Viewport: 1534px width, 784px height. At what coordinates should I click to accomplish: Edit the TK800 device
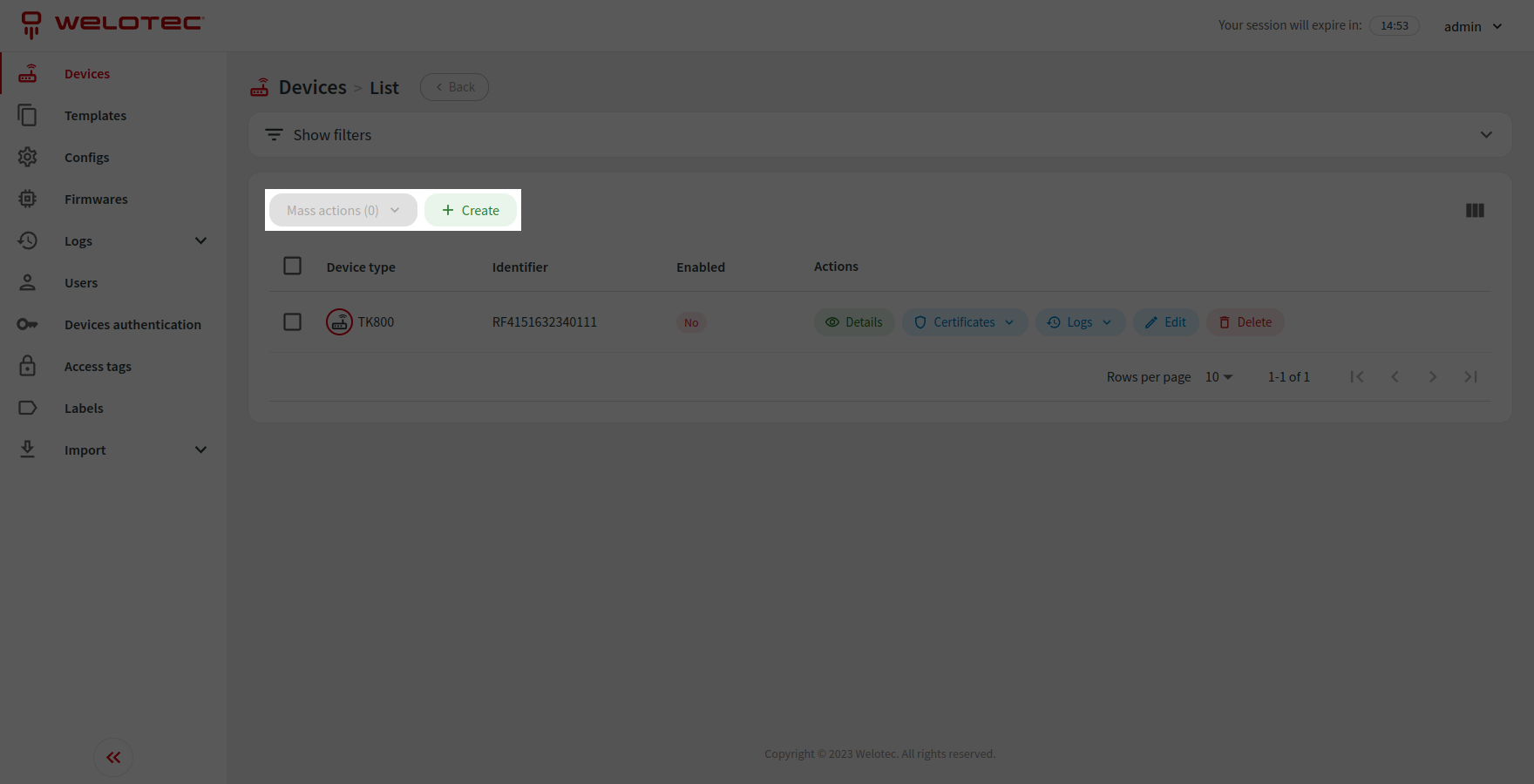[1166, 322]
